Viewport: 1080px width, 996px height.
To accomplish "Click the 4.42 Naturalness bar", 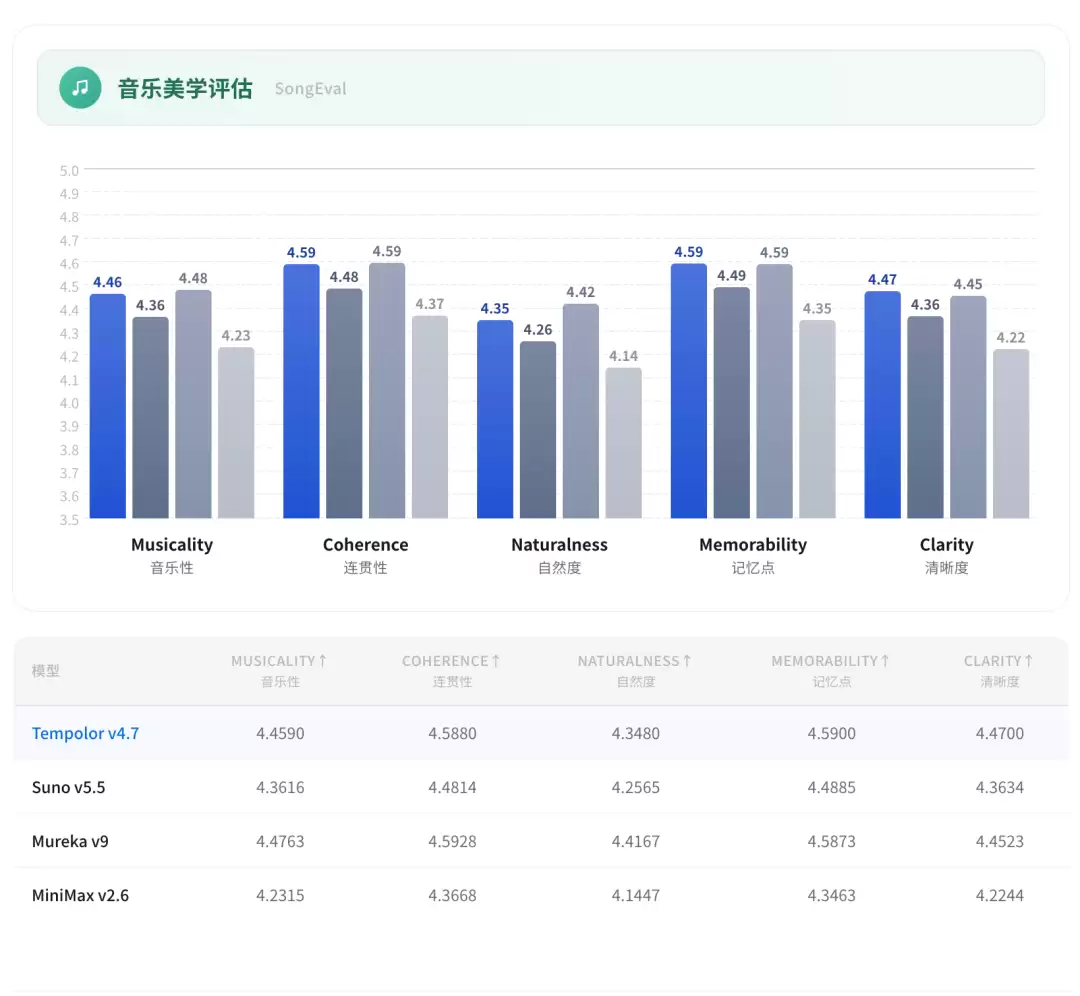I will pyautogui.click(x=581, y=411).
